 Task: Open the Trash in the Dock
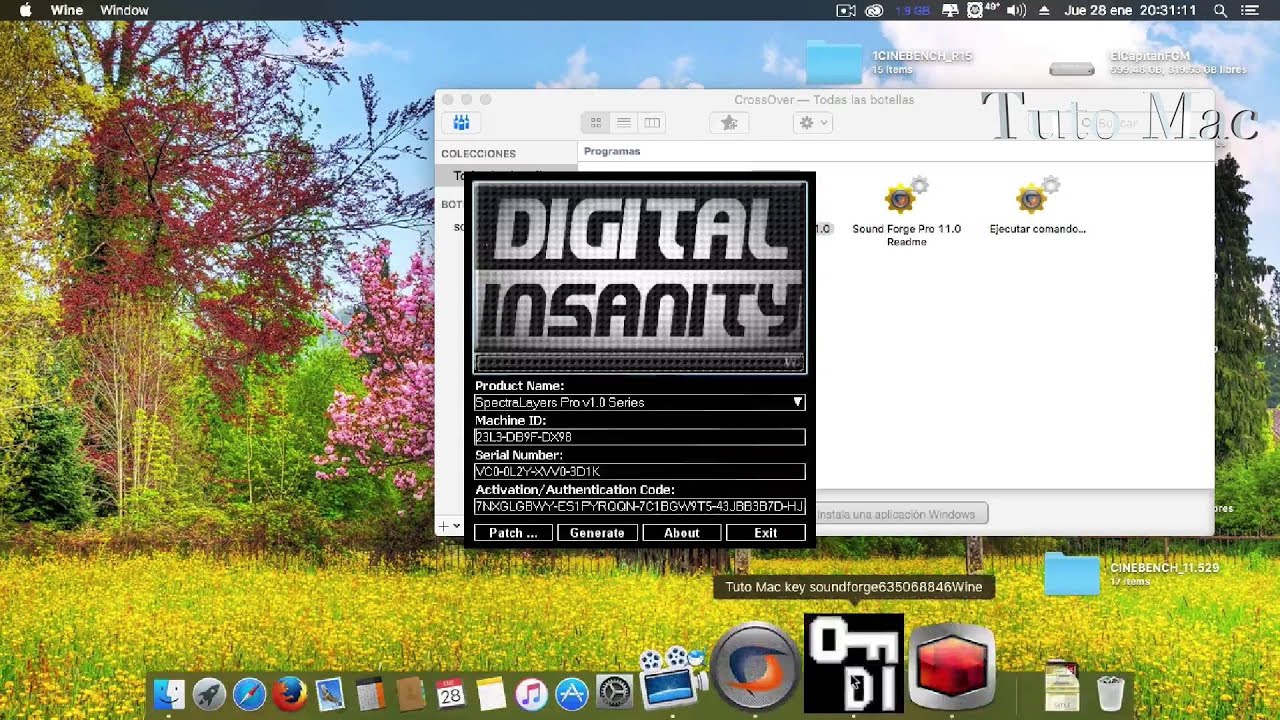point(1110,693)
